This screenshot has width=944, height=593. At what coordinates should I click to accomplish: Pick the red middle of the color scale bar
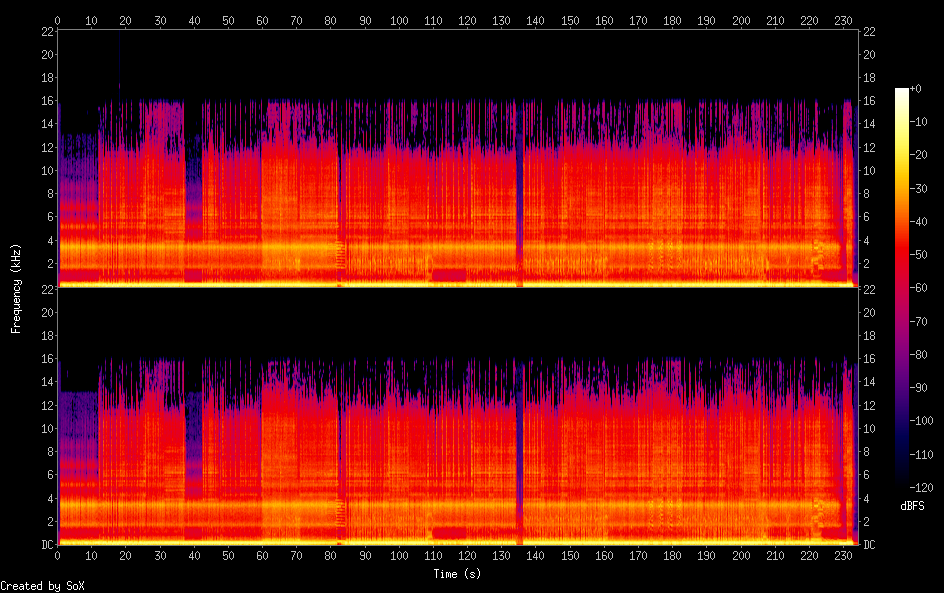tap(902, 270)
